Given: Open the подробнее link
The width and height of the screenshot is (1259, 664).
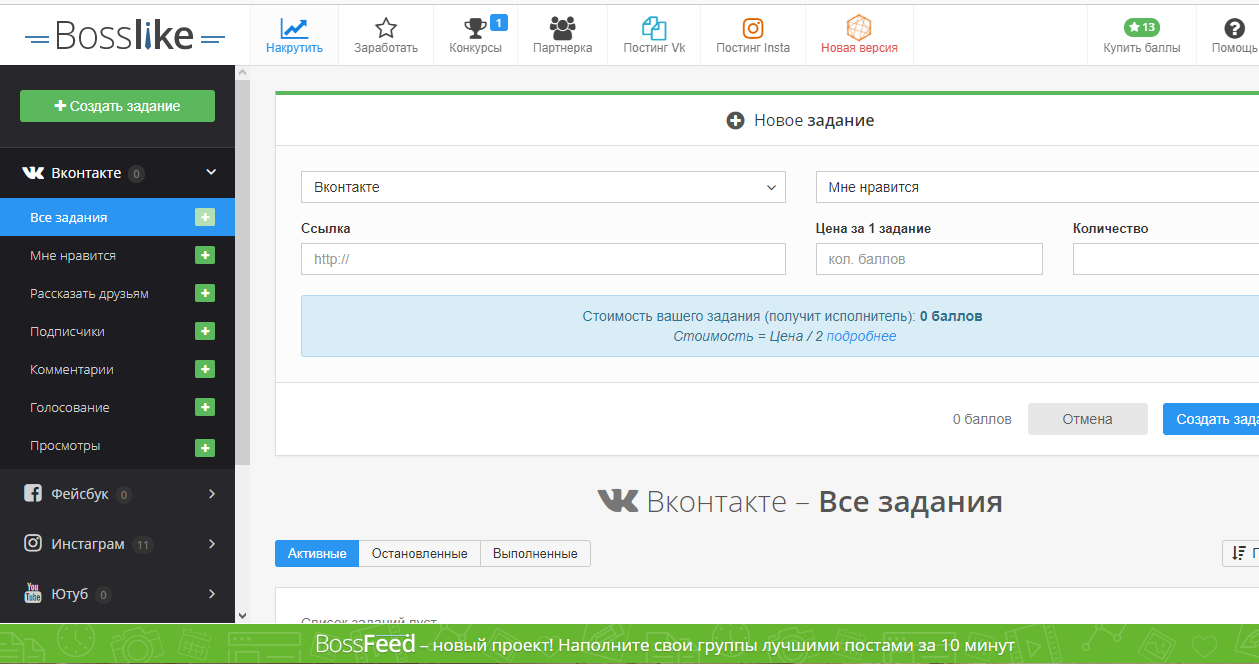Looking at the screenshot, I should pyautogui.click(x=861, y=336).
